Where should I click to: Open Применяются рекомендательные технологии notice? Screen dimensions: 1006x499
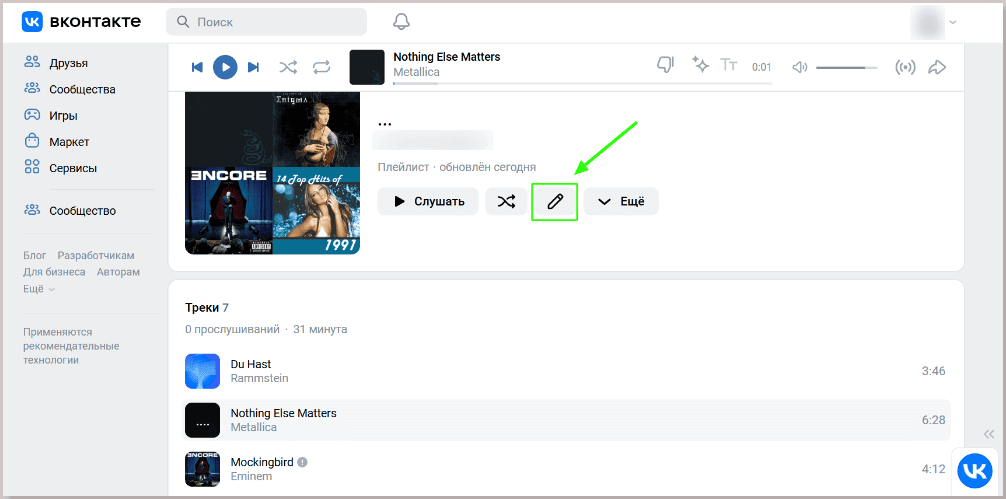tap(71, 346)
